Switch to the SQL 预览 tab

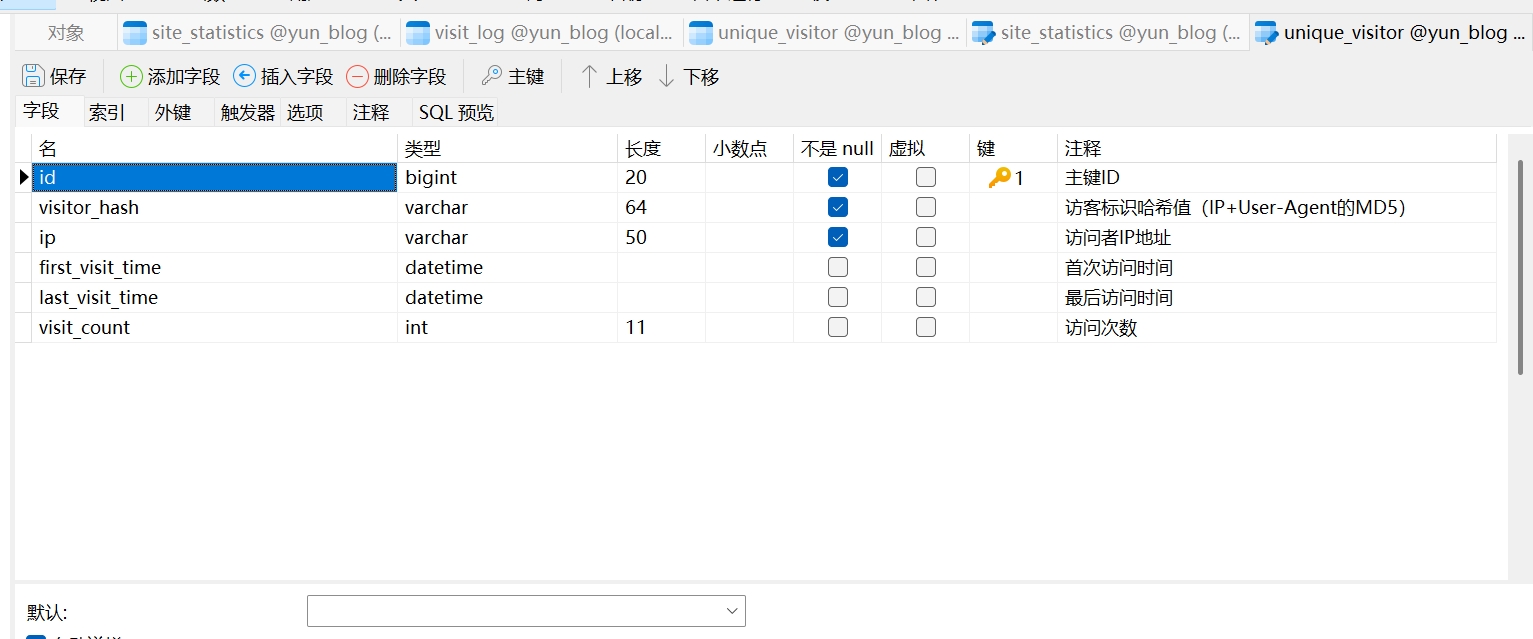coord(456,113)
